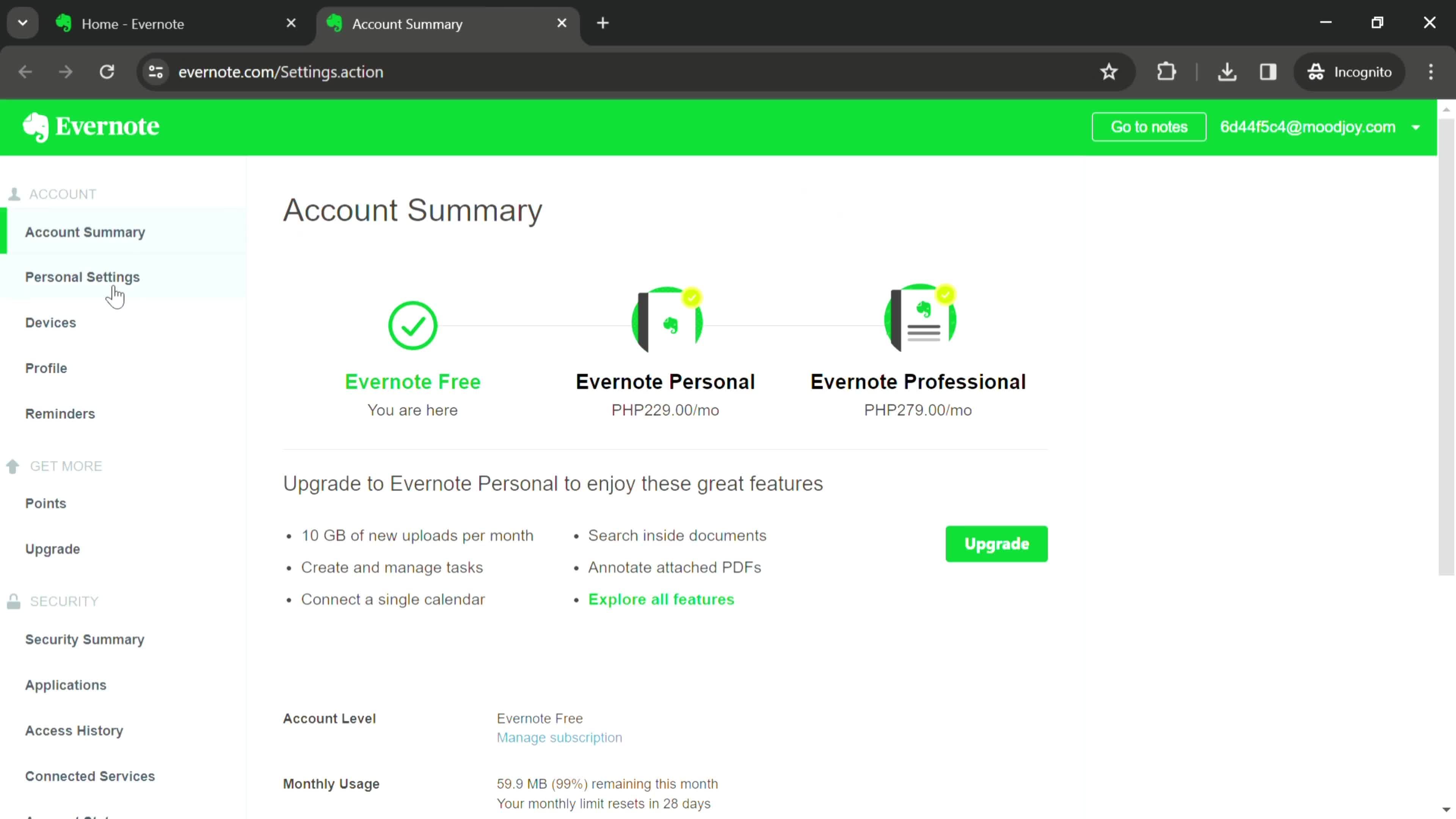Select the Personal Settings menu item
This screenshot has height=819, width=1456.
(82, 278)
